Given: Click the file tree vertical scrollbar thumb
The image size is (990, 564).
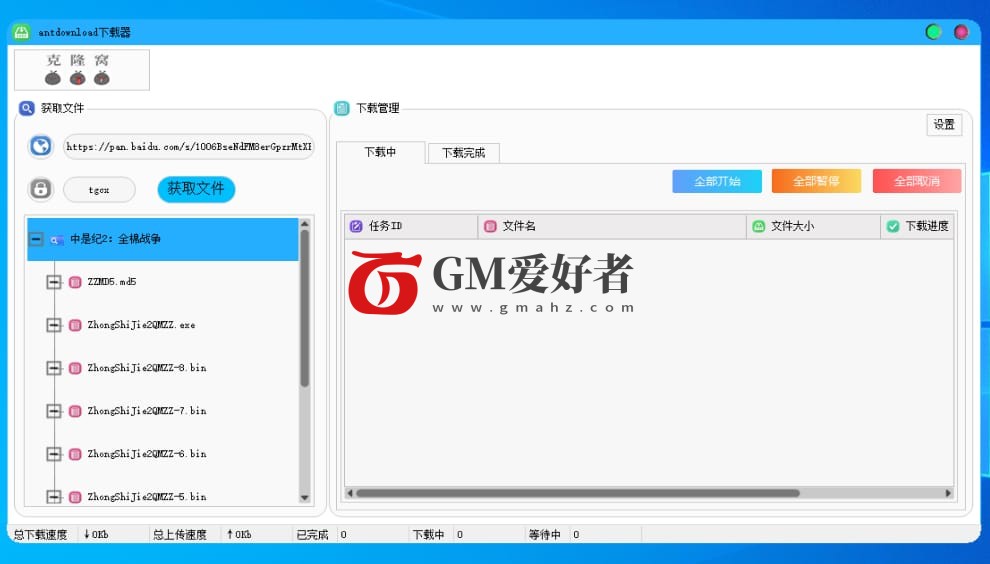Looking at the screenshot, I should (x=305, y=308).
